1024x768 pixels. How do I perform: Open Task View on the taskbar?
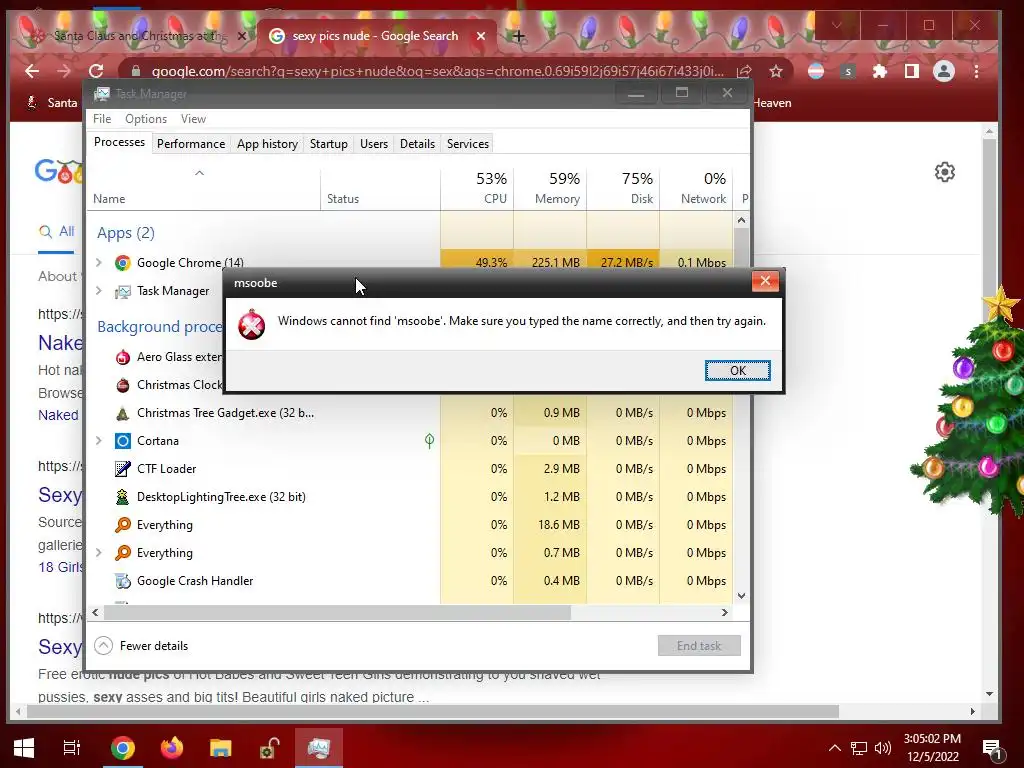pos(71,748)
